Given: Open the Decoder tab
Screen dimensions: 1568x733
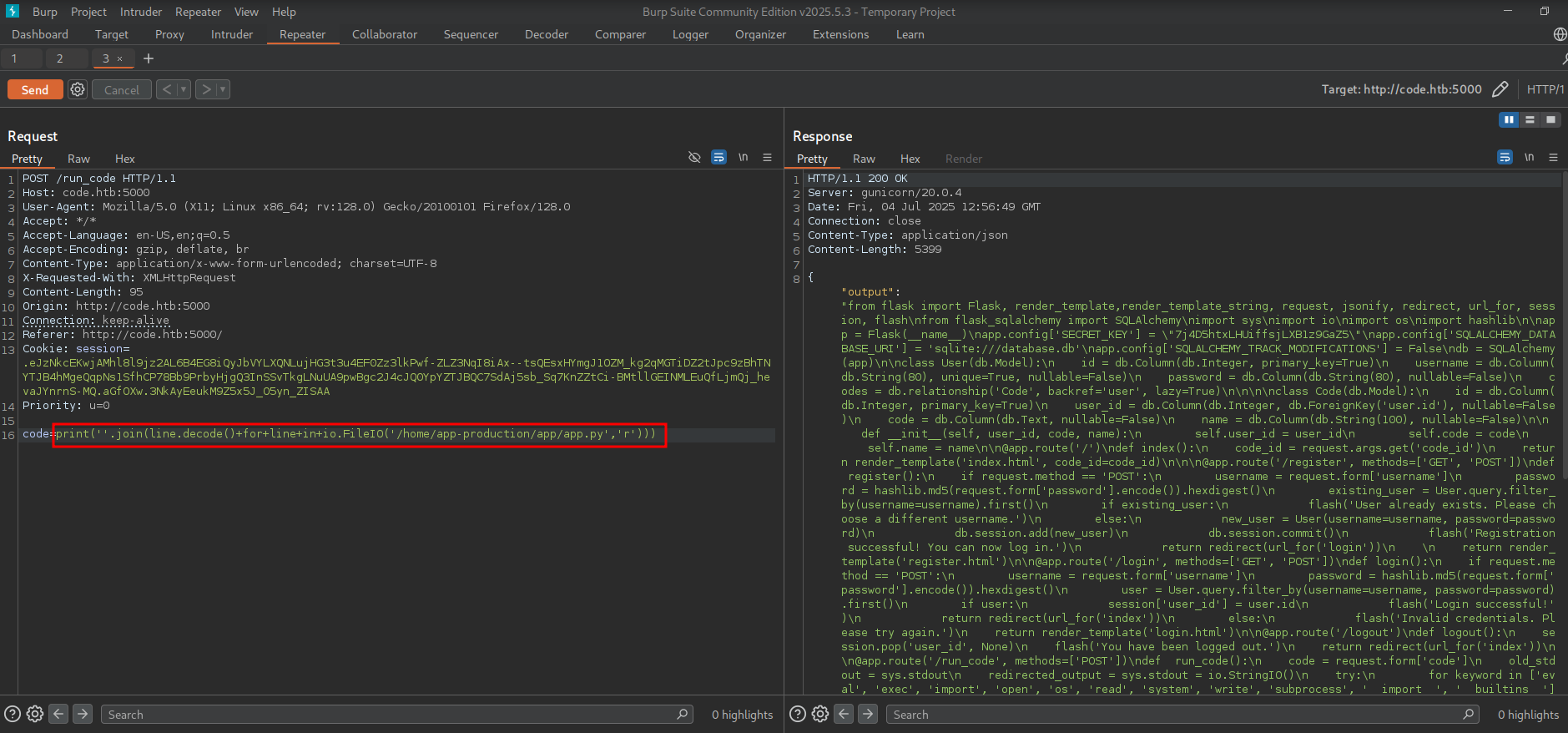Looking at the screenshot, I should point(546,34).
